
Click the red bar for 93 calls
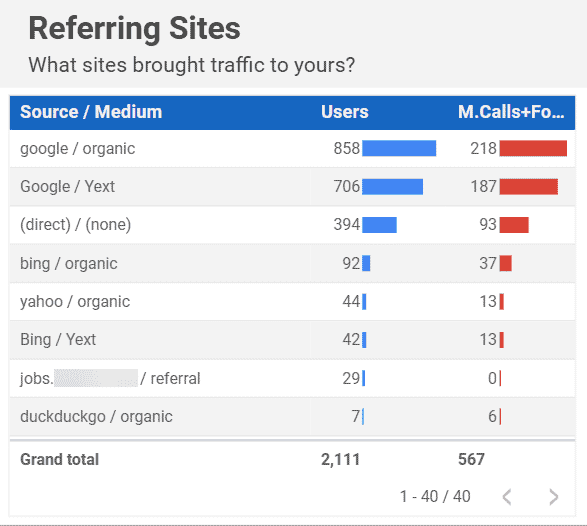[514, 225]
